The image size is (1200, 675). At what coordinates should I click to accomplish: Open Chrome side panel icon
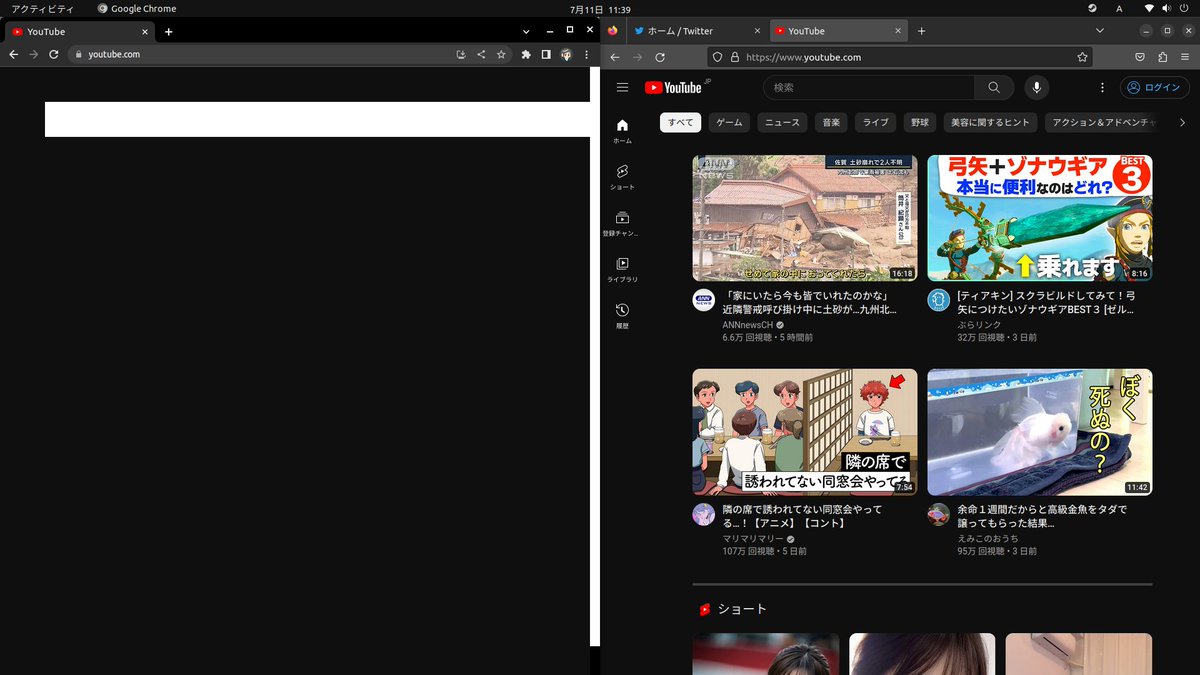tap(546, 54)
